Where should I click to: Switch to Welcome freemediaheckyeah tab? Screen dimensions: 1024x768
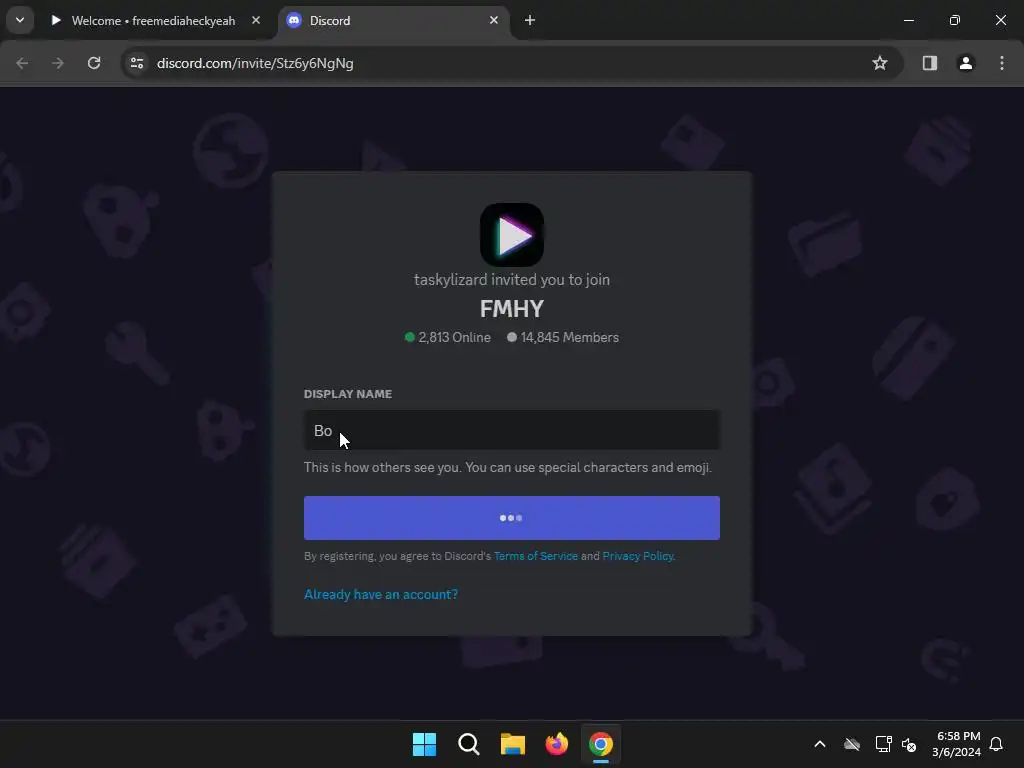point(155,21)
